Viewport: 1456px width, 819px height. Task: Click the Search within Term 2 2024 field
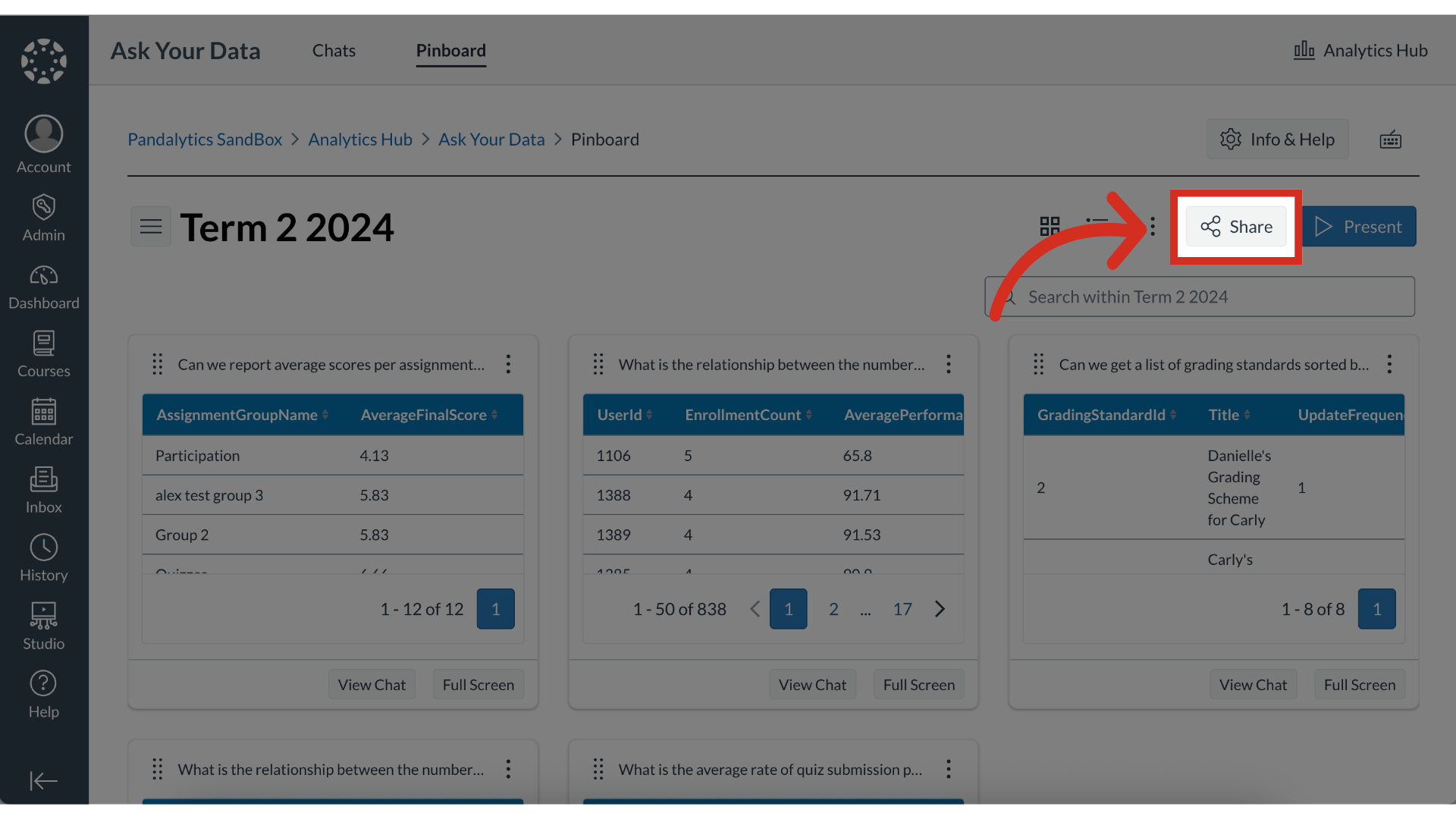click(1198, 297)
